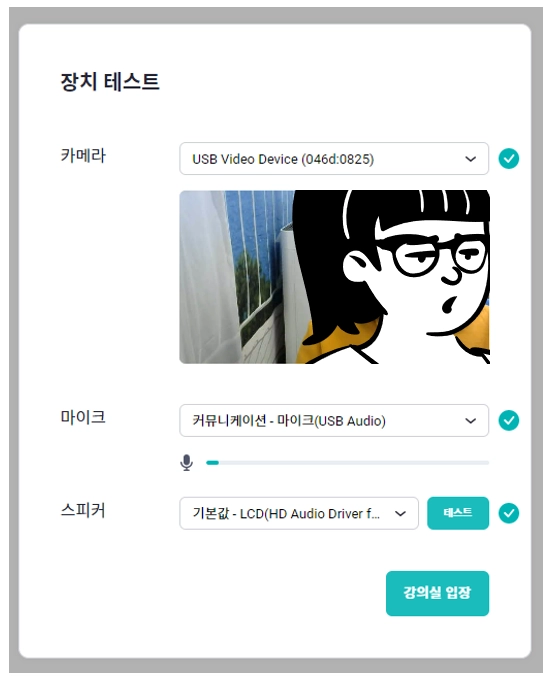The image size is (548, 680).
Task: Click the 테스트 speaker test button
Action: point(458,513)
